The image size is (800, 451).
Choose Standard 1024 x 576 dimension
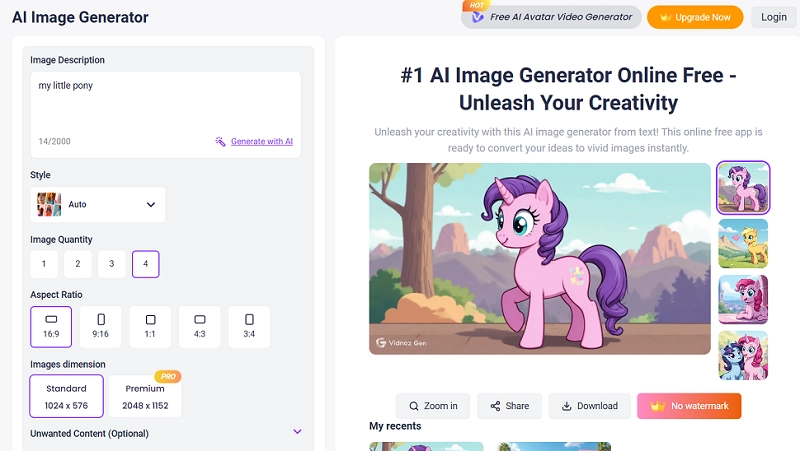tap(66, 396)
